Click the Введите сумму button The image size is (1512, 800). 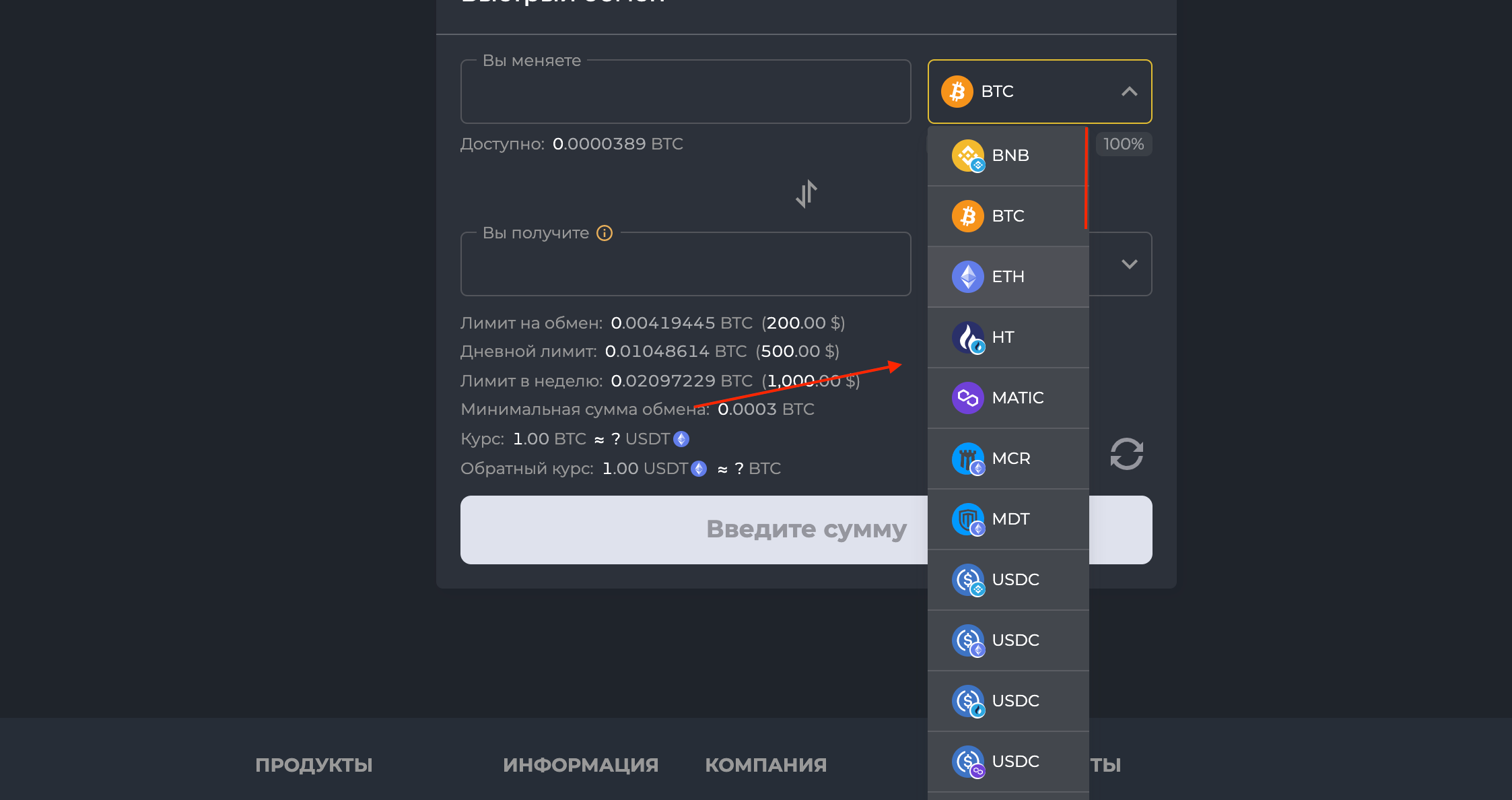pos(805,529)
